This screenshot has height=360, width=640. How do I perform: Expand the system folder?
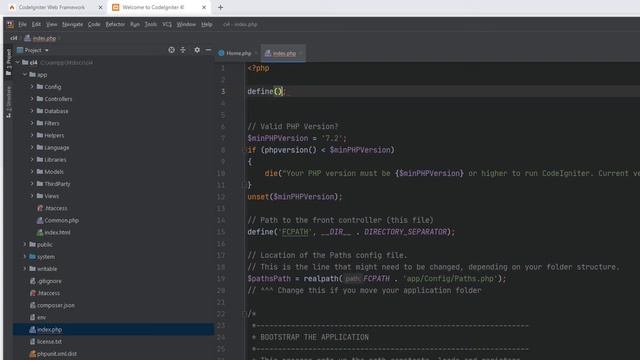[25, 257]
